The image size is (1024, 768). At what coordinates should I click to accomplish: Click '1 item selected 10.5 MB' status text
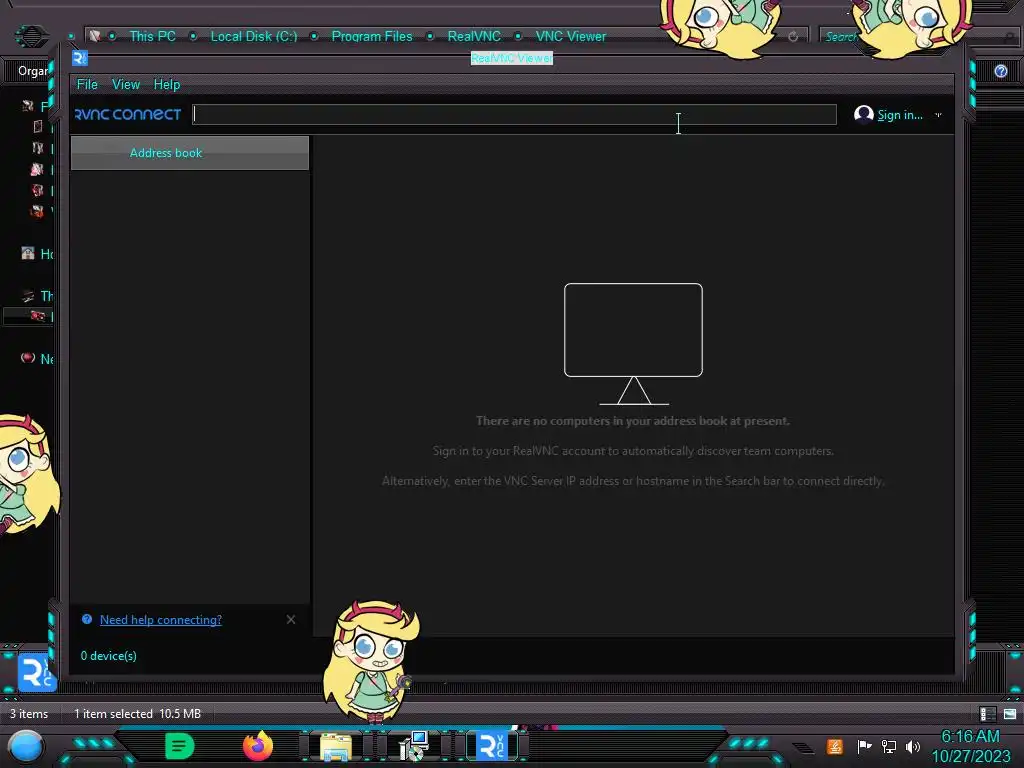137,714
